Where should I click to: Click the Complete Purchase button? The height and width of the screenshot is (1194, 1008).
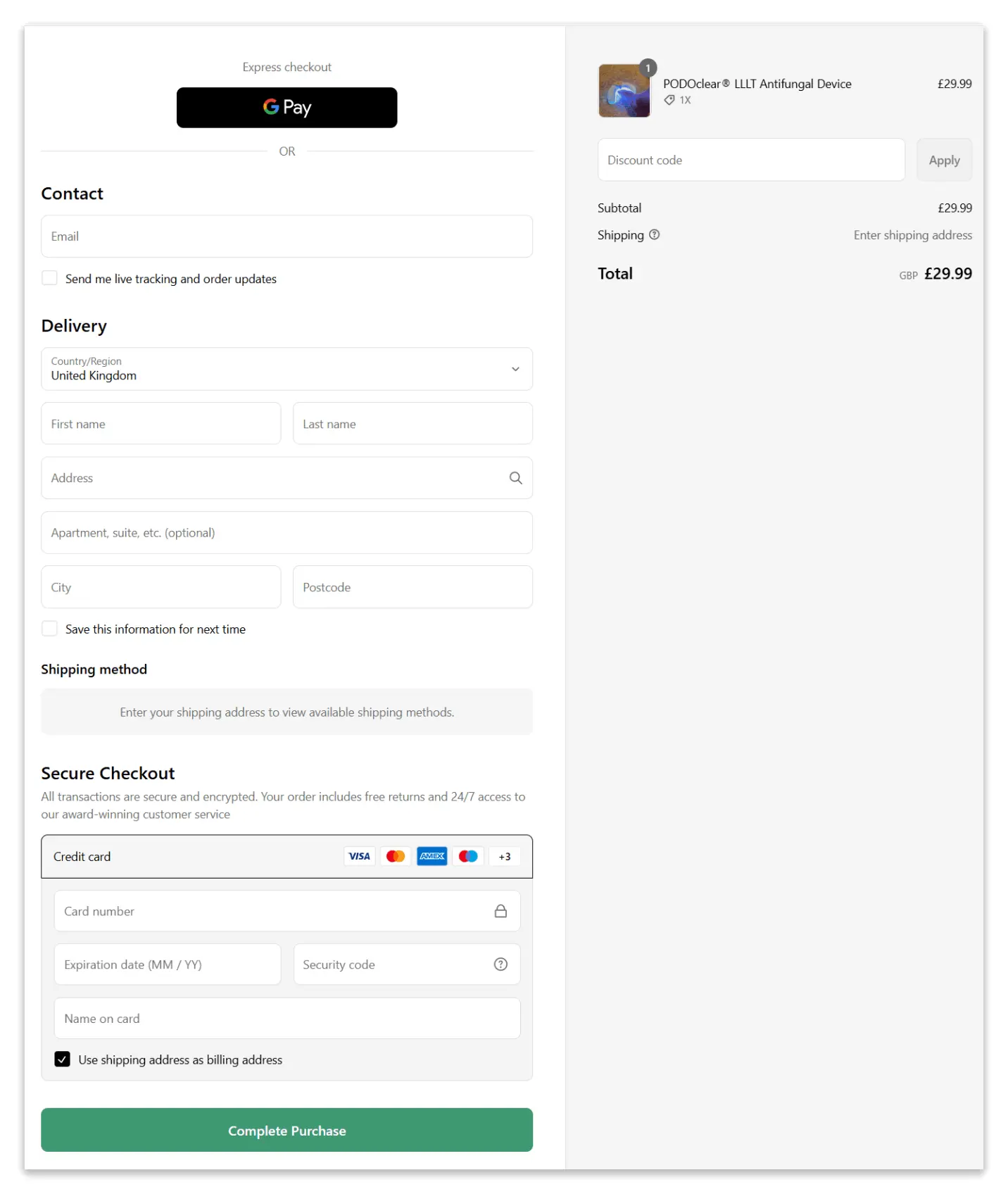tap(286, 1130)
